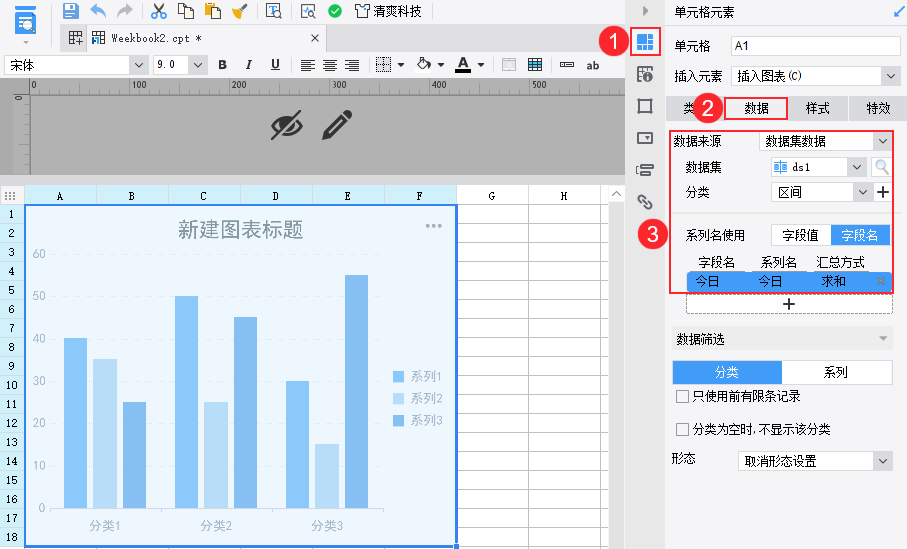Apply the font color A icon
Screen dimensions: 907x549
(x=463, y=64)
